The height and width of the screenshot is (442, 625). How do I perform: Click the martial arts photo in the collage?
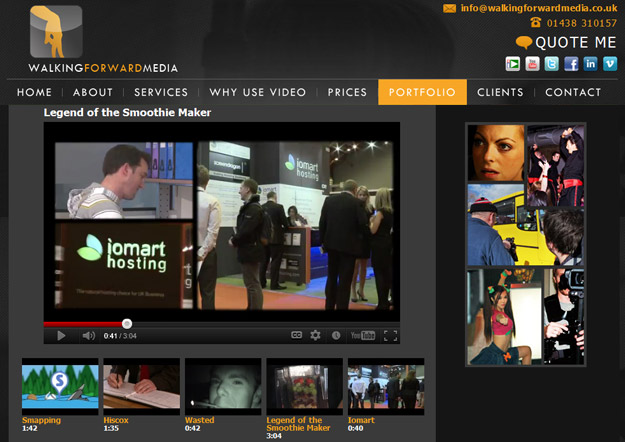click(x=556, y=166)
